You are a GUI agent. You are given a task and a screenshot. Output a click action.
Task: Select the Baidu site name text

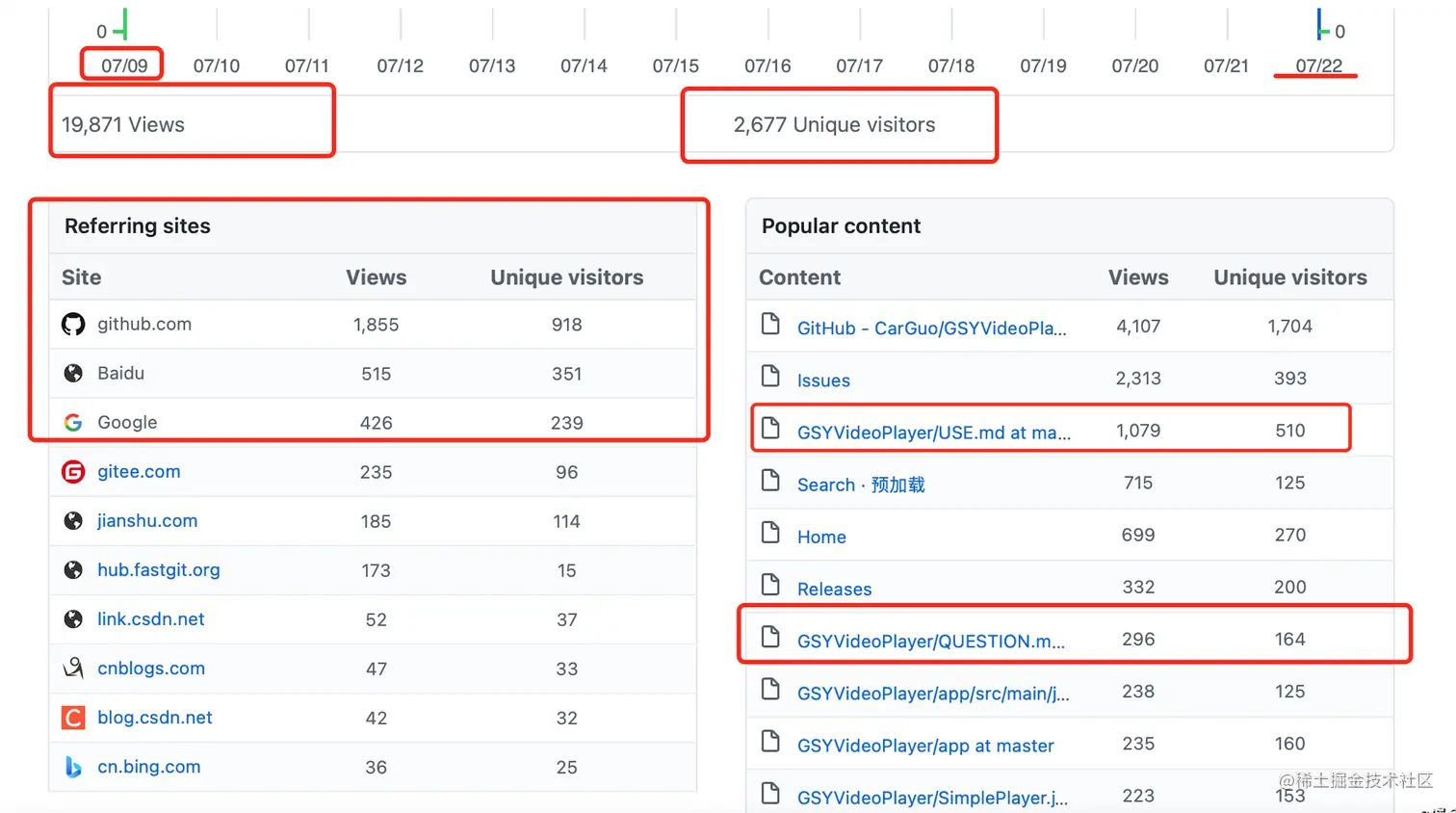coord(120,374)
